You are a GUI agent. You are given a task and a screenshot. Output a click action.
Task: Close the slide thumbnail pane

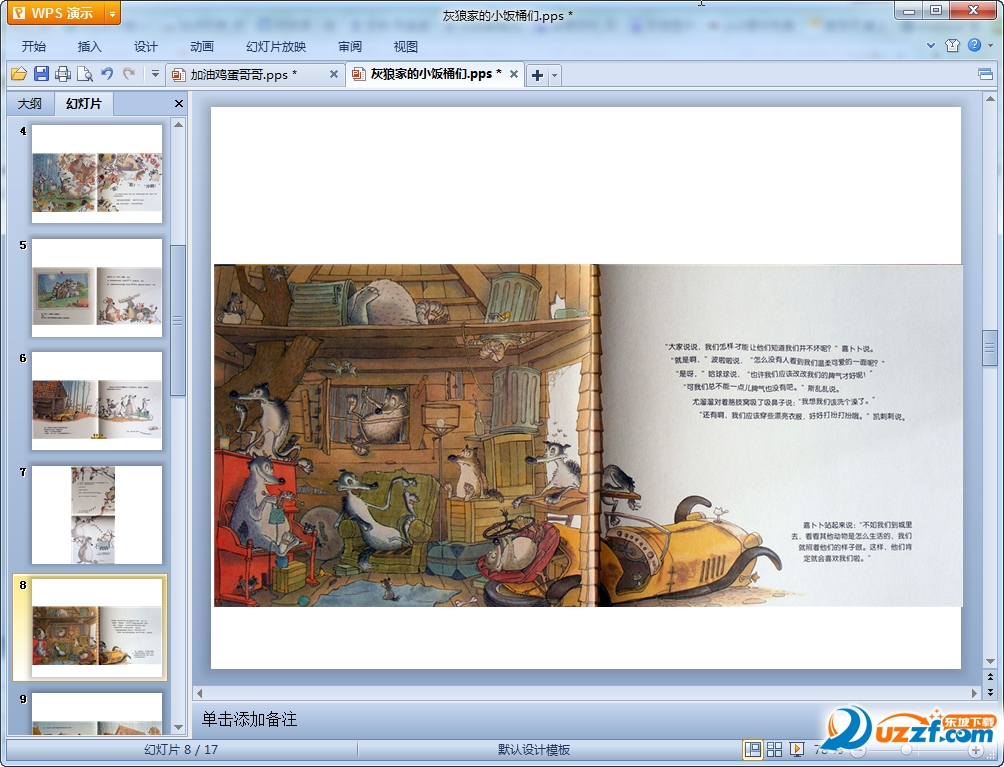(x=179, y=104)
